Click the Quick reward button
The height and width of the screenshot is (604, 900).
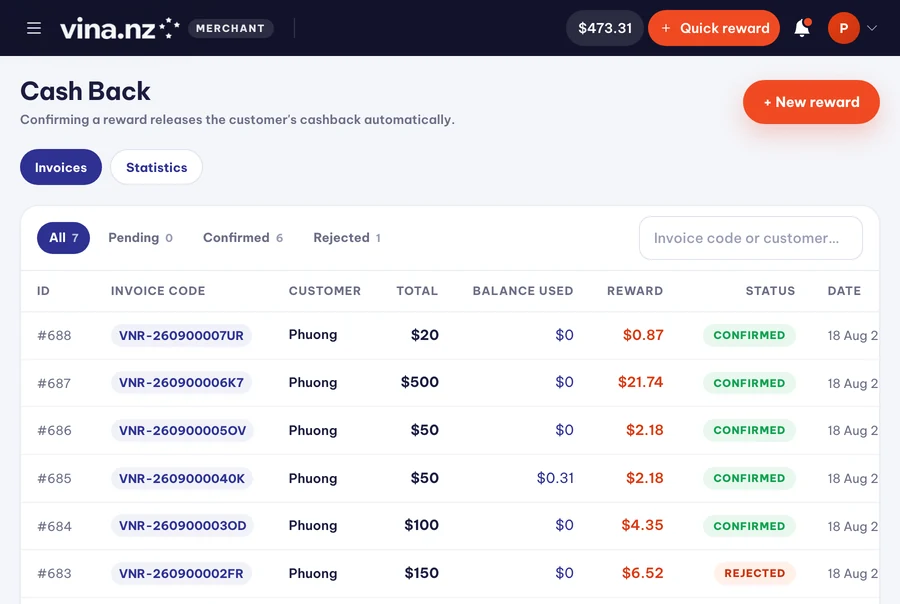click(x=714, y=28)
